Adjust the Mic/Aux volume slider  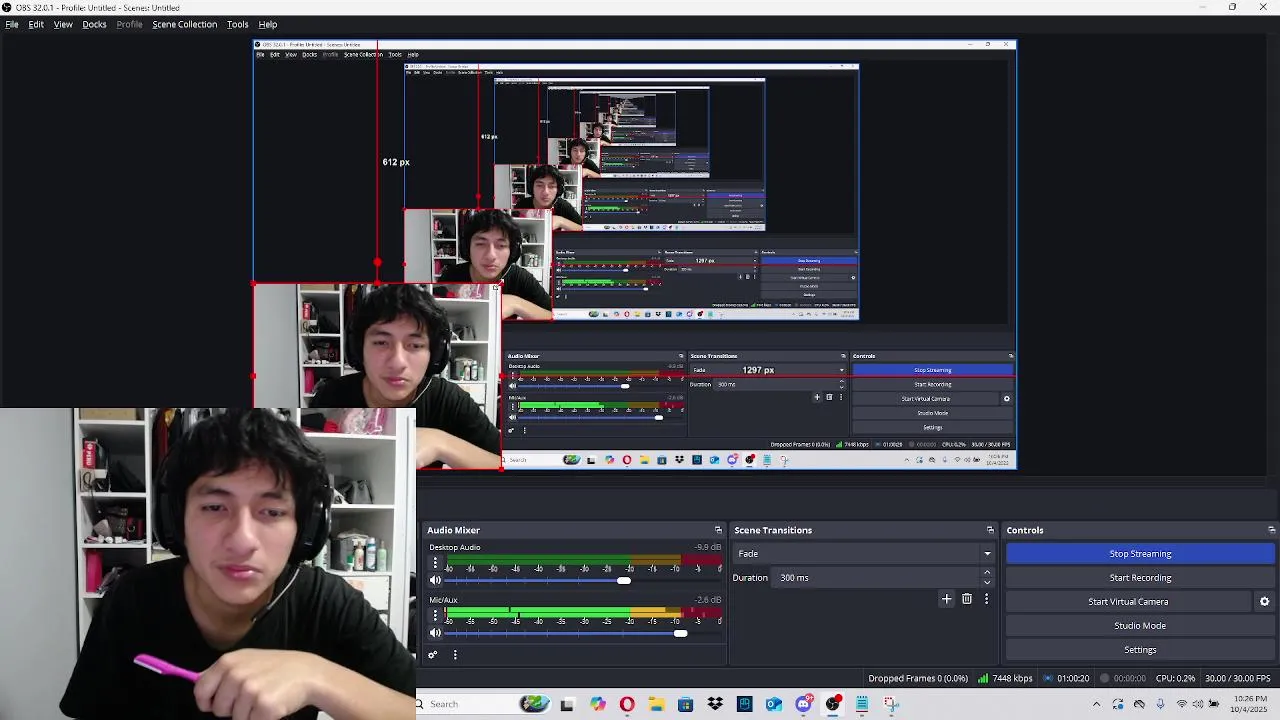click(680, 633)
